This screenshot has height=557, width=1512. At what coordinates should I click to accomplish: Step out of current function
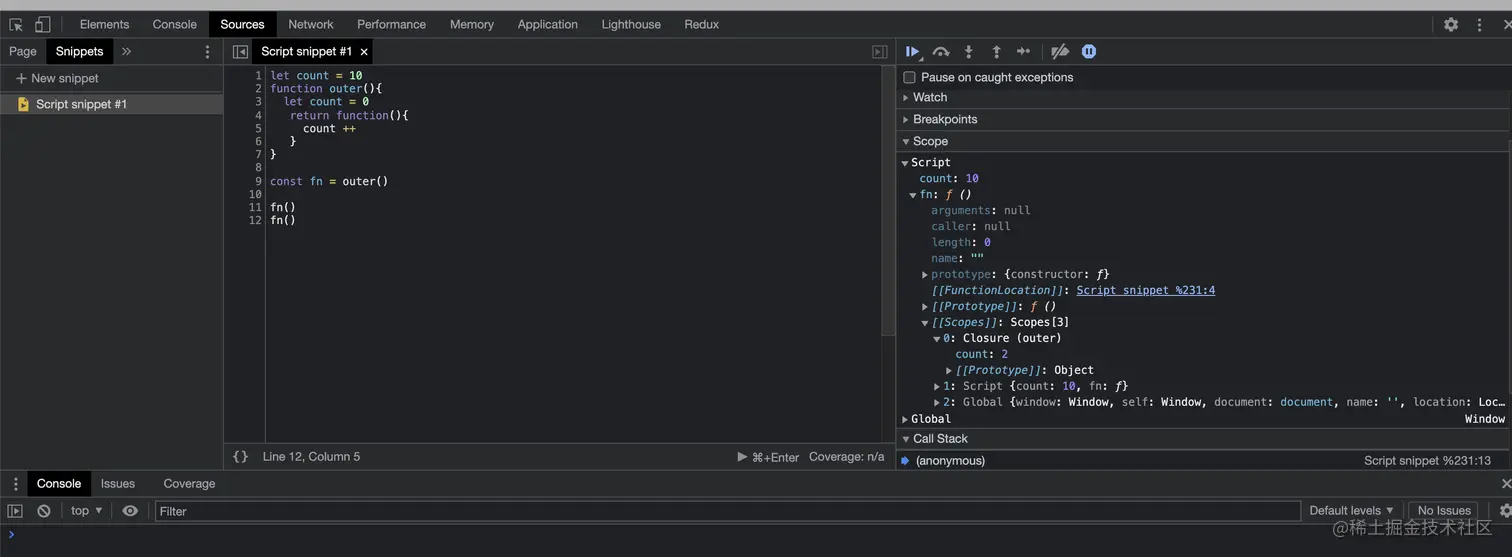[x=996, y=52]
